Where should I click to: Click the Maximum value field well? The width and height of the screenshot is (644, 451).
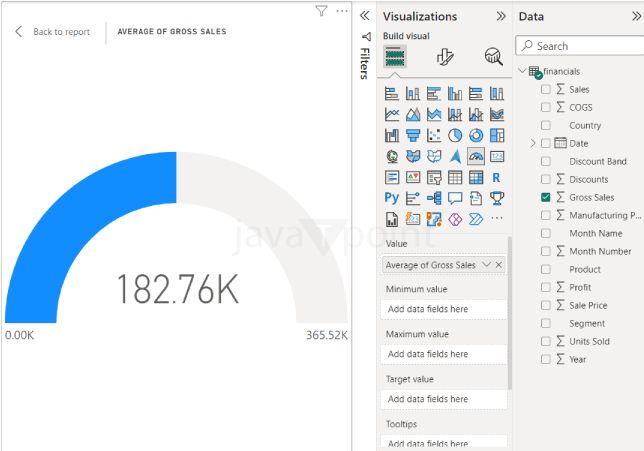click(x=444, y=354)
